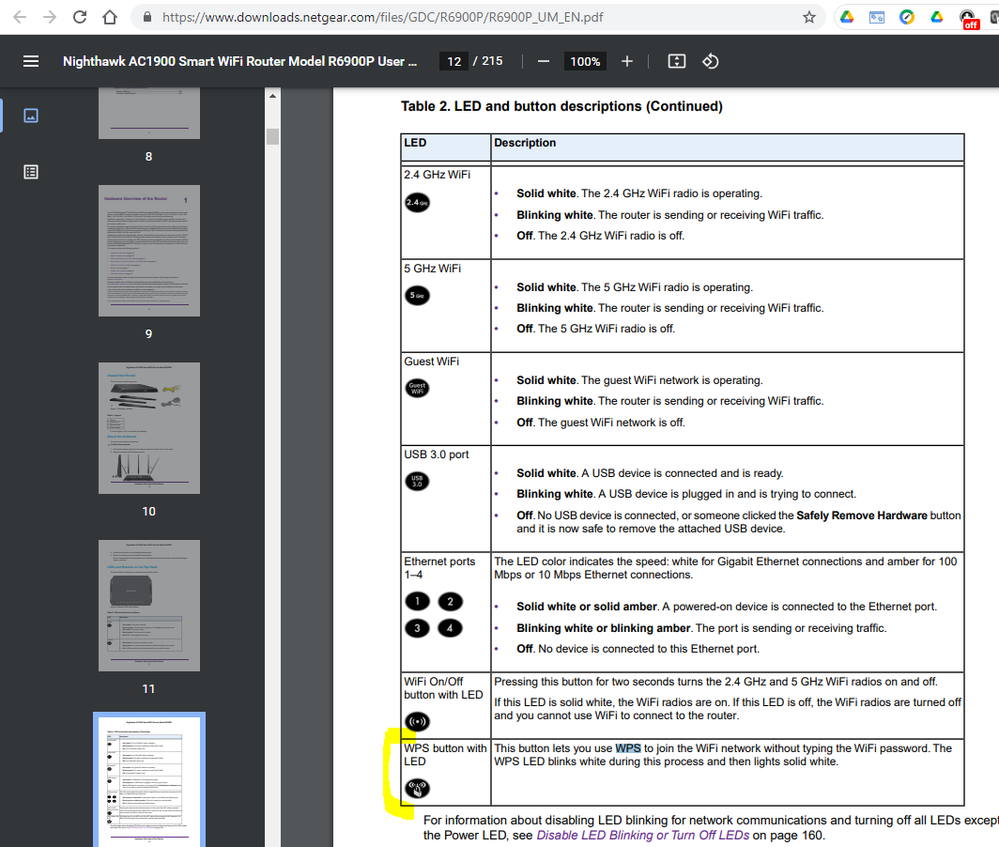Viewport: 999px width, 847px height.
Task: Click the 5 GHz WiFi LED icon
Action: point(417,296)
